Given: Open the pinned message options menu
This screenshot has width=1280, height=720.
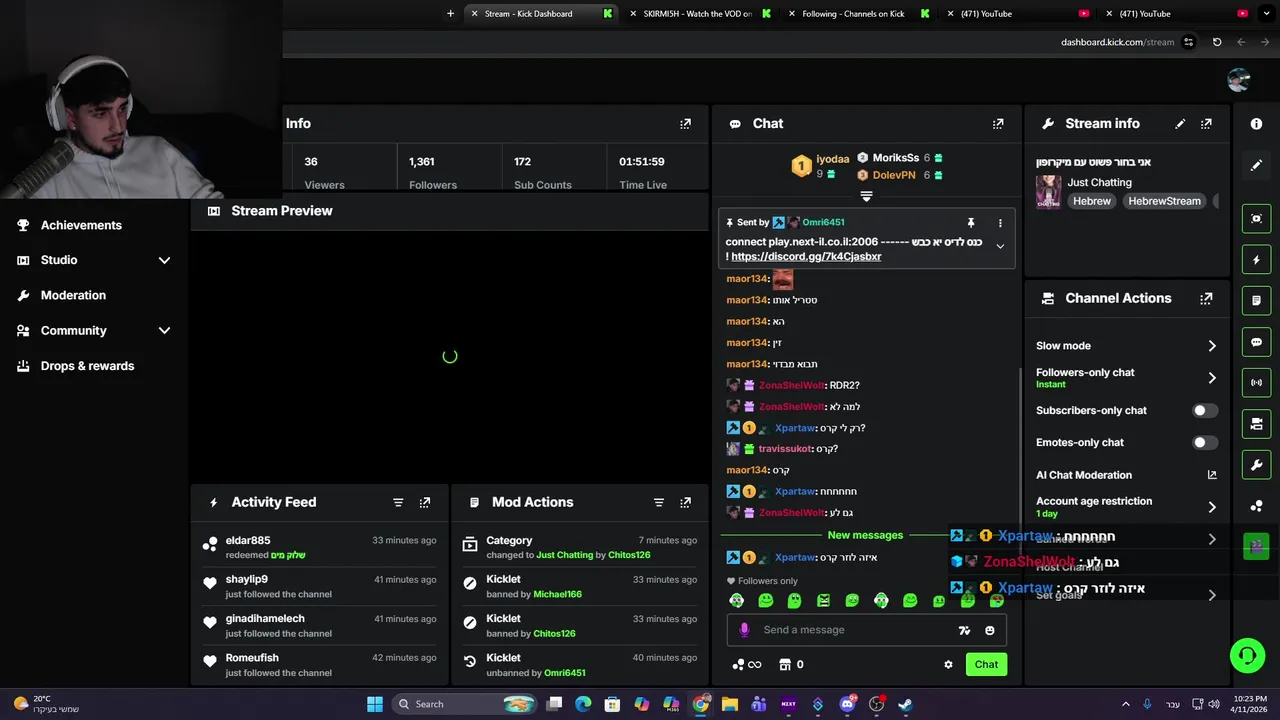Looking at the screenshot, I should [1000, 223].
